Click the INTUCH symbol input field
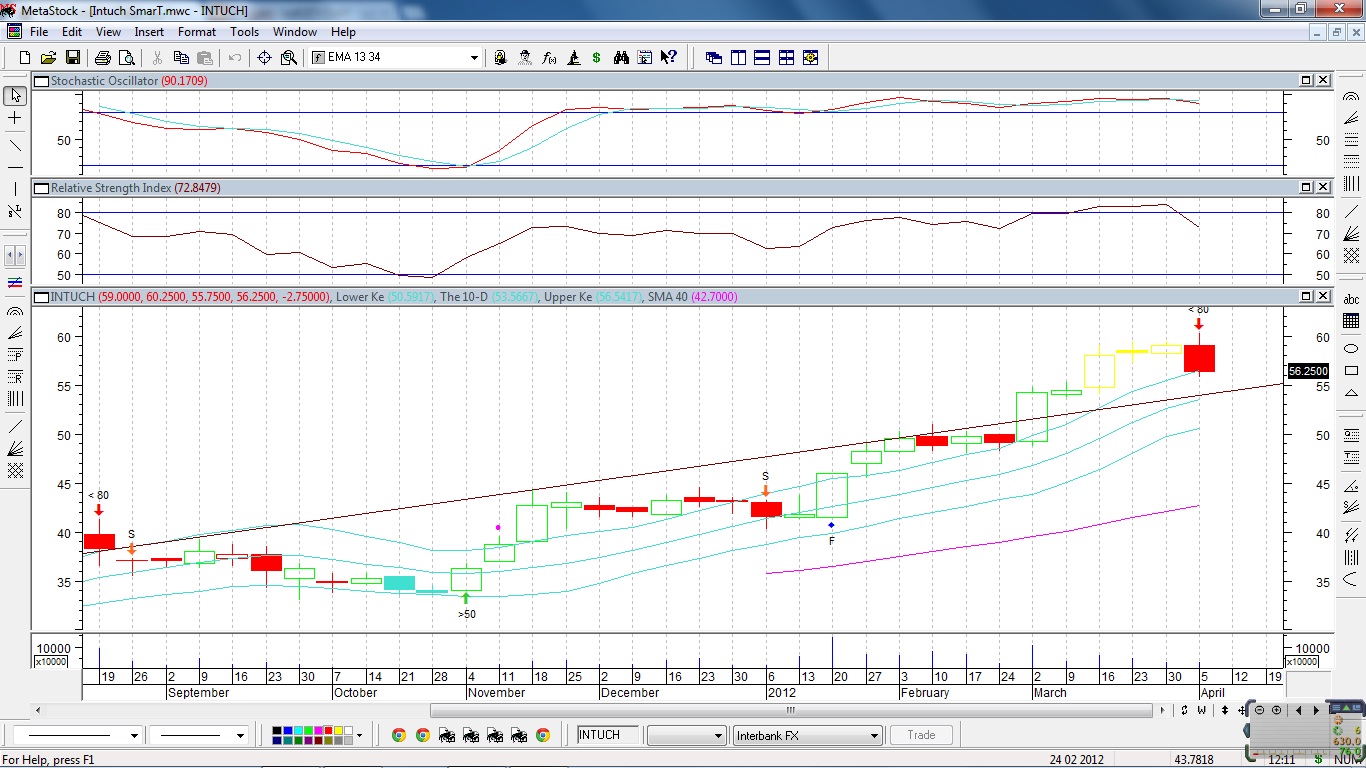Image resolution: width=1366 pixels, height=768 pixels. pos(607,735)
